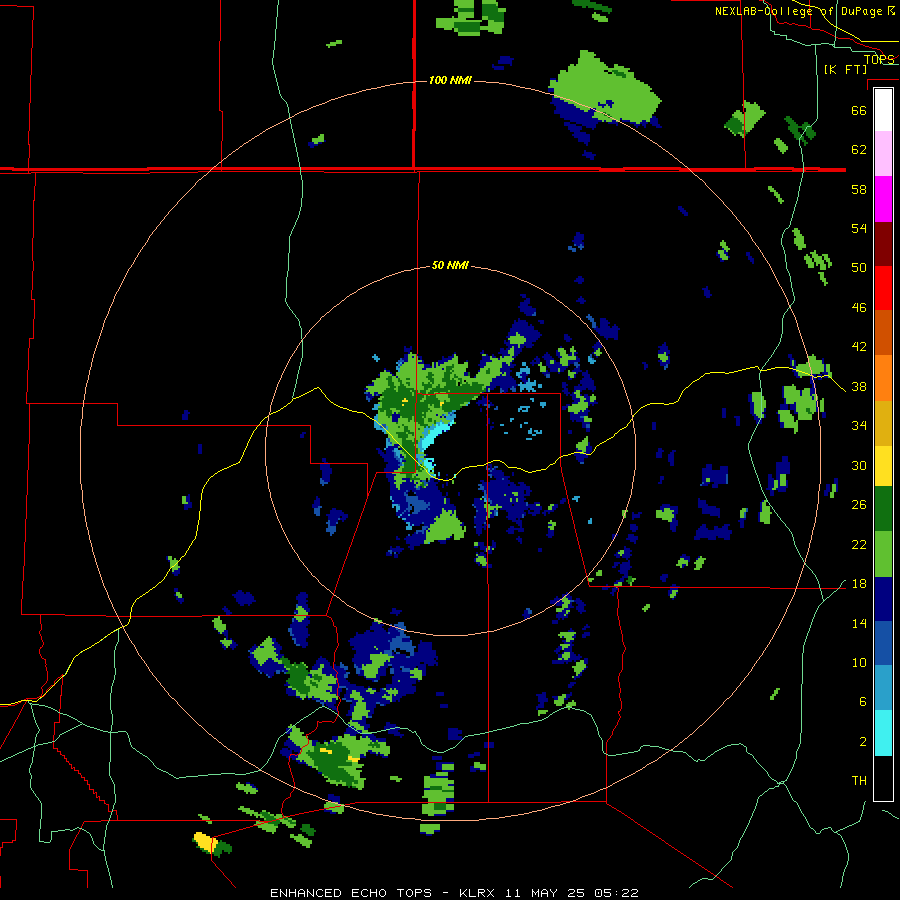The height and width of the screenshot is (900, 900).
Task: Select the 34 value on the scale
Action: (x=859, y=426)
